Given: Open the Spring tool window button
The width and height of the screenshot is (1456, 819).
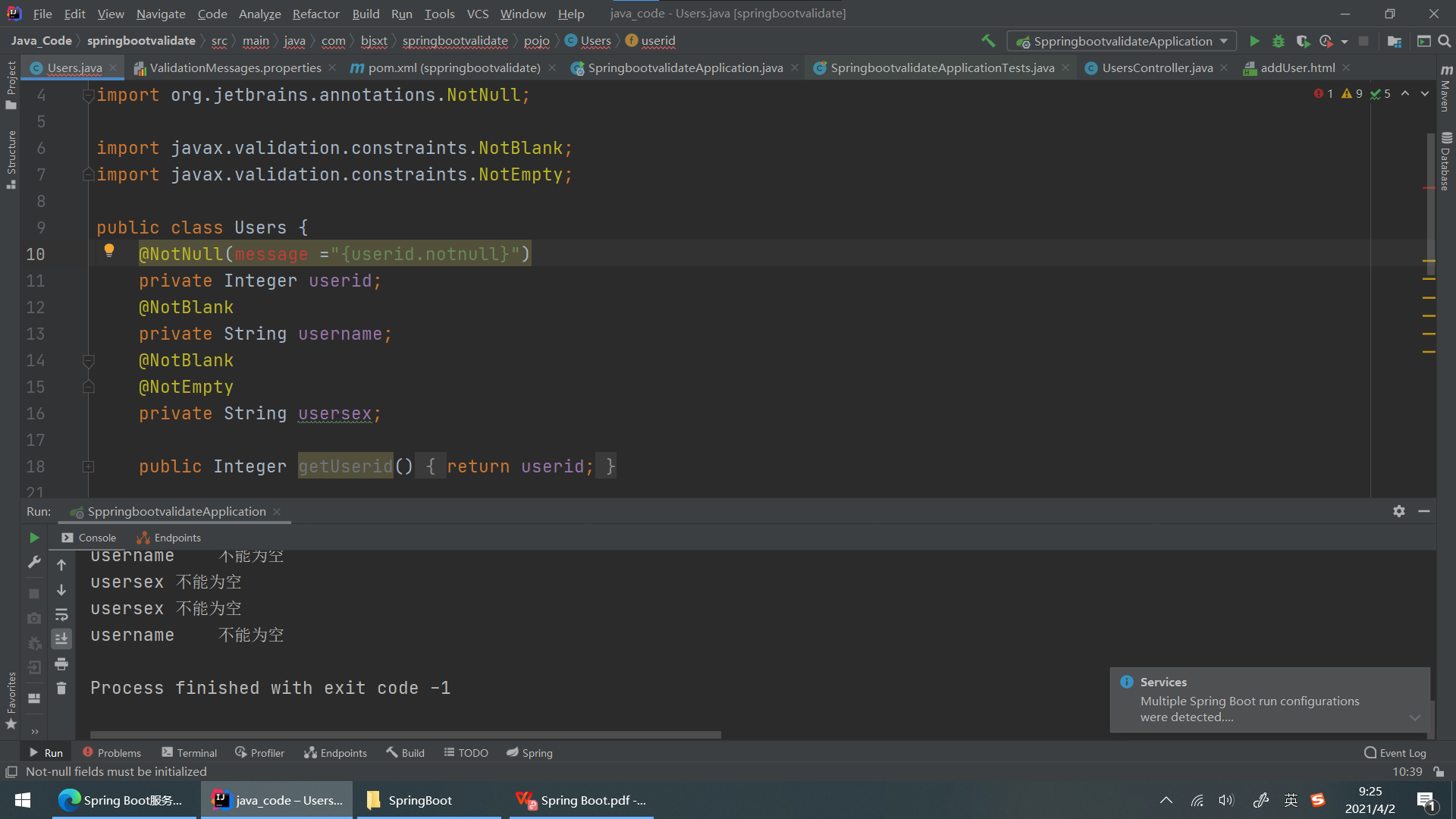Looking at the screenshot, I should [529, 752].
